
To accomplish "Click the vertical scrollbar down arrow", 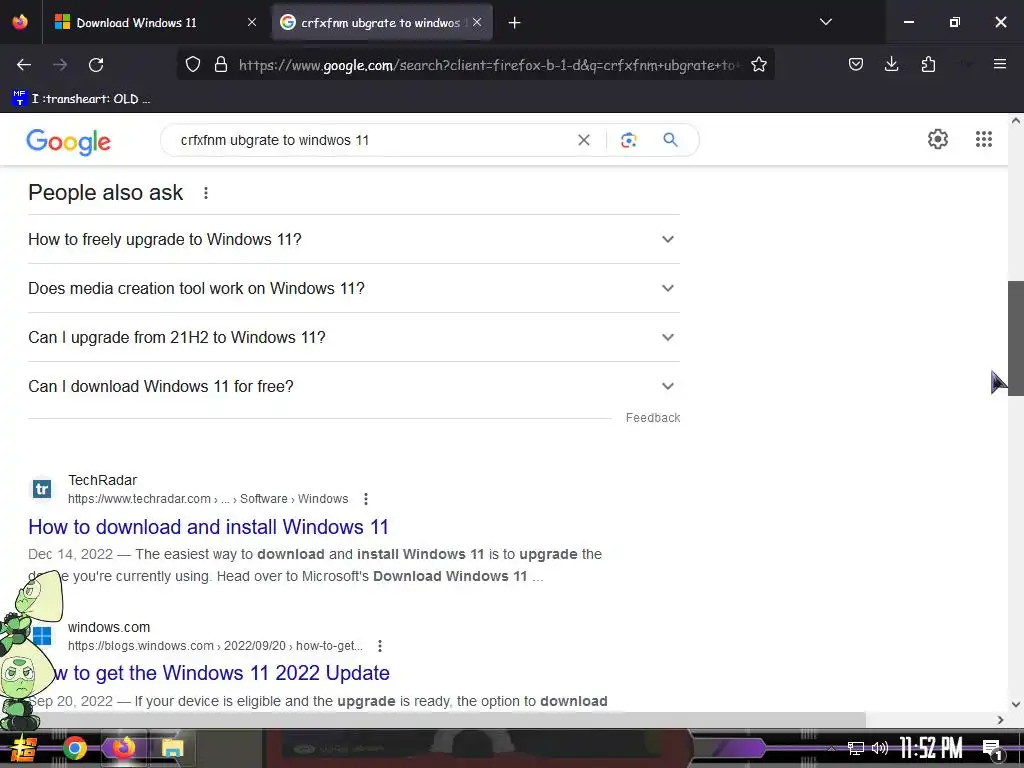I will [1016, 704].
